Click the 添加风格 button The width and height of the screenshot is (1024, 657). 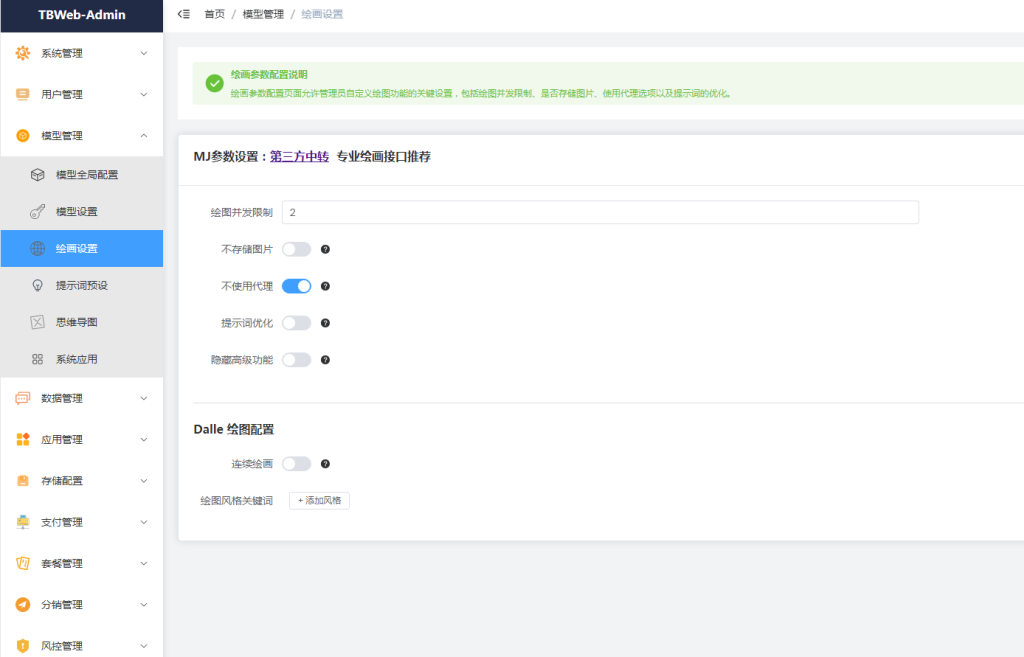[319, 501]
